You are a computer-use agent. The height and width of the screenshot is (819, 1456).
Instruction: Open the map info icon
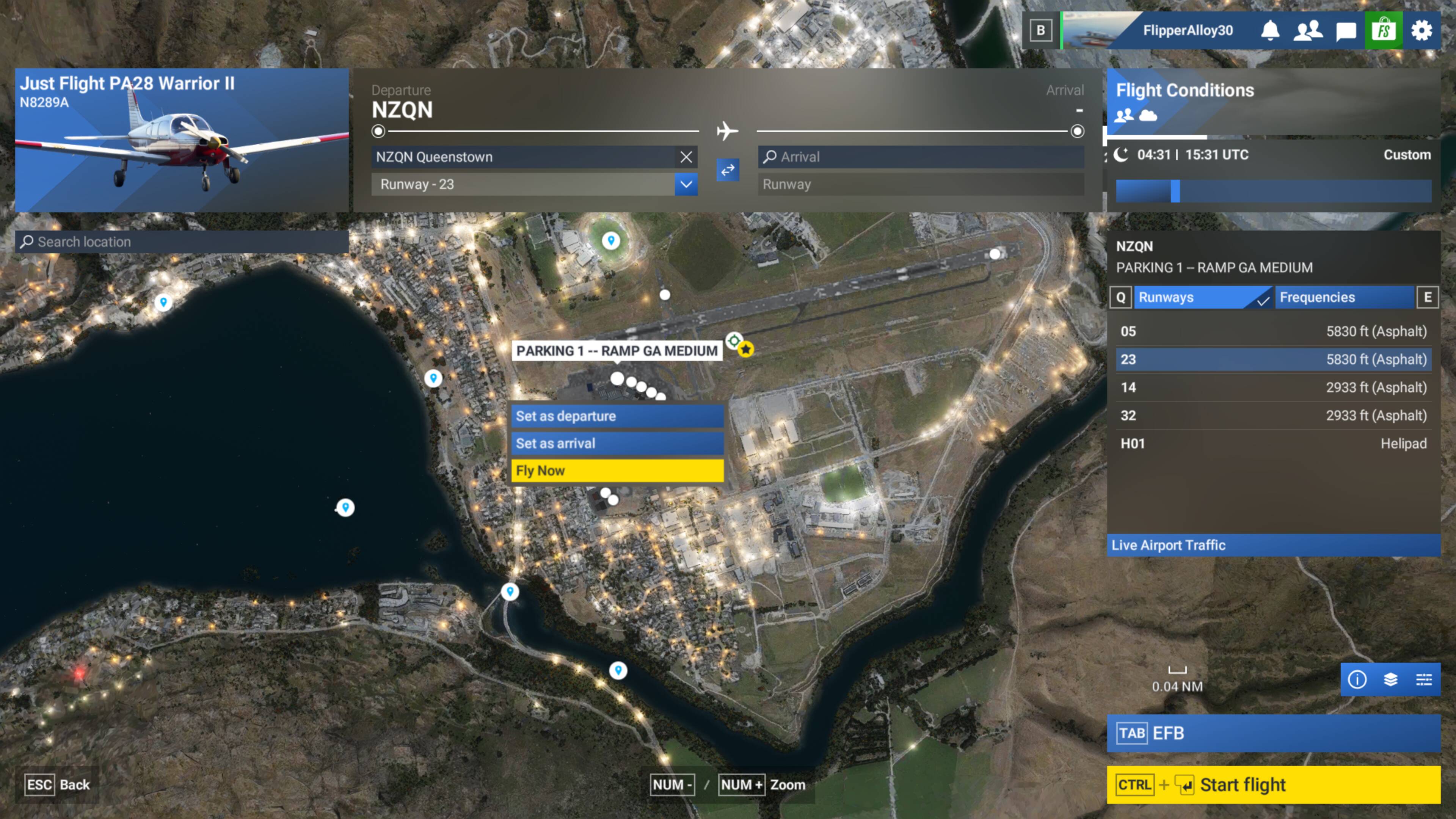(x=1357, y=679)
